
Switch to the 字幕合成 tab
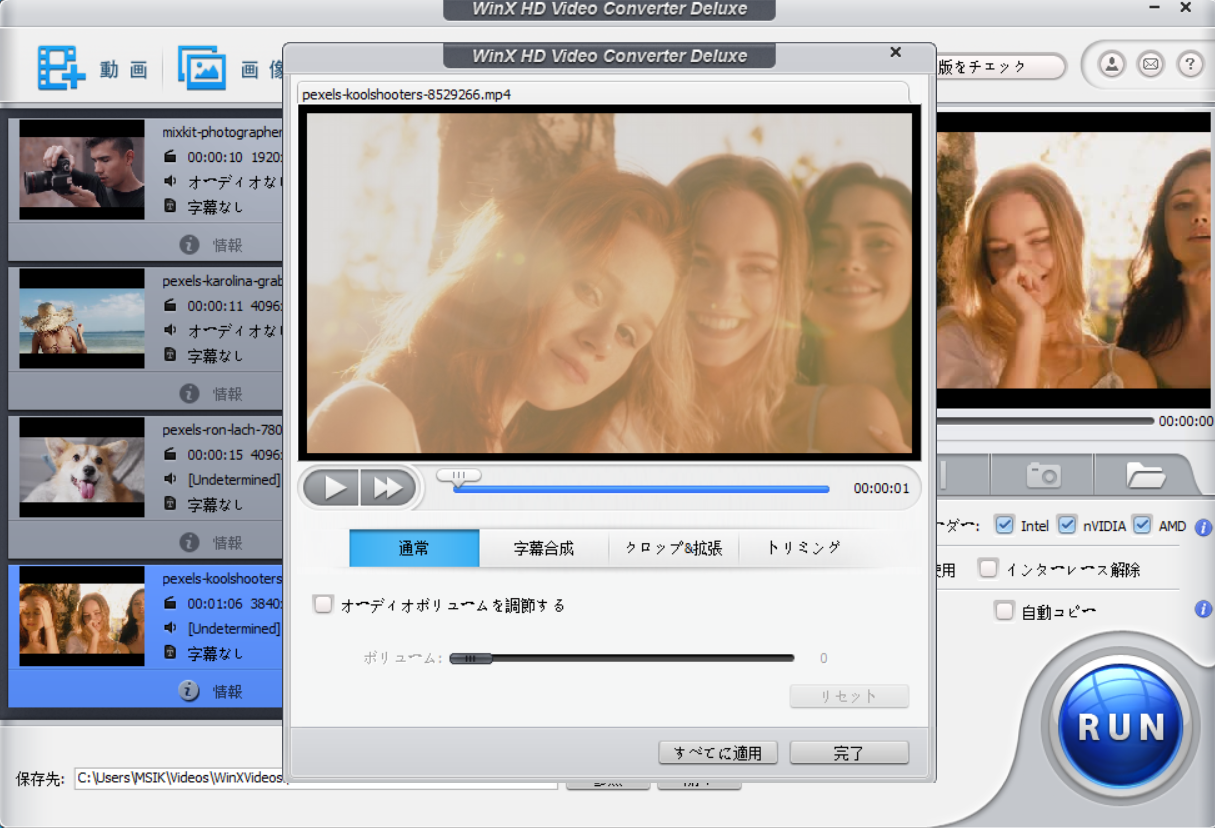(x=544, y=548)
